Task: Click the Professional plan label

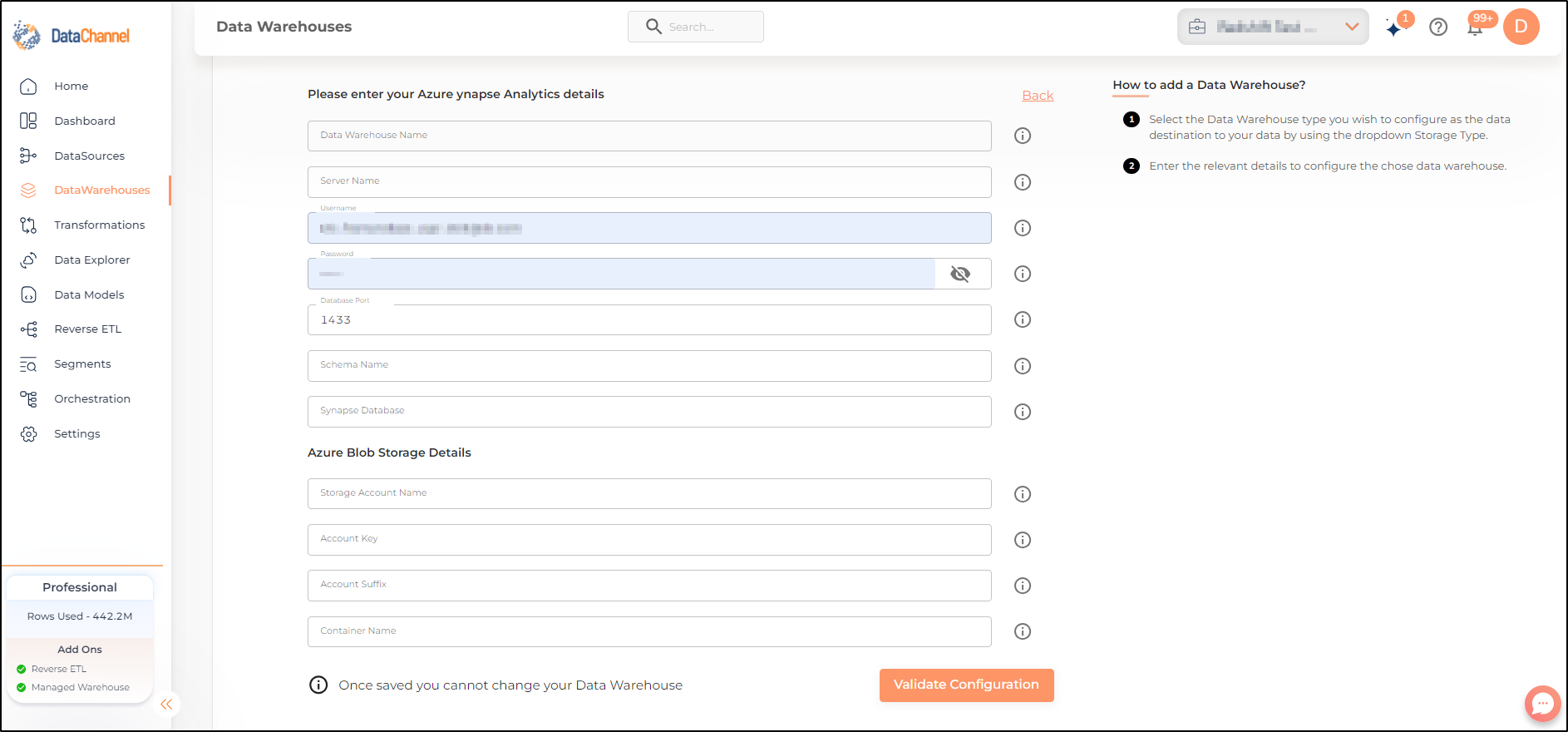Action: pyautogui.click(x=80, y=587)
